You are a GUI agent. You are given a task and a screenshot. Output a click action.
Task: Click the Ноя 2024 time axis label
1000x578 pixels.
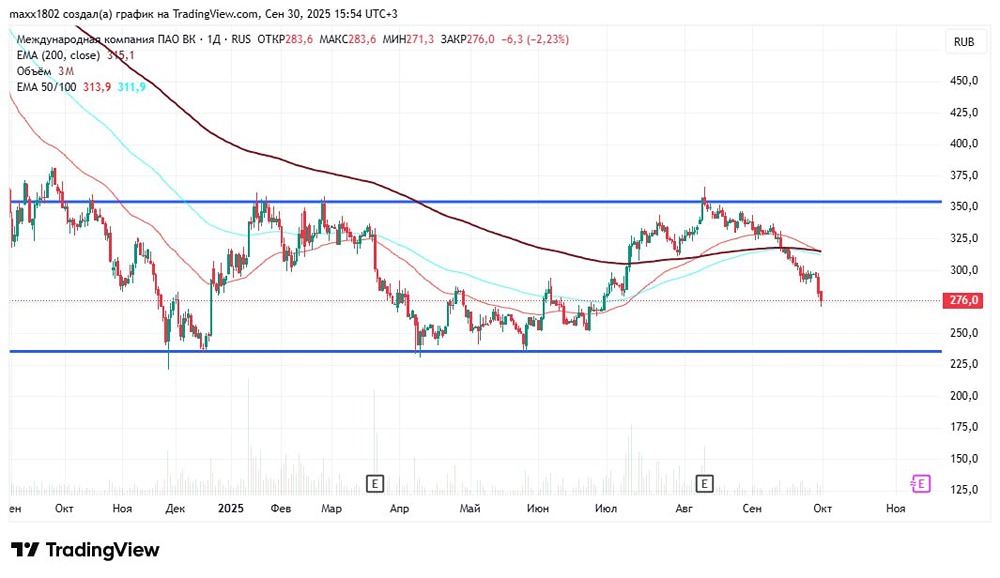[x=122, y=508]
